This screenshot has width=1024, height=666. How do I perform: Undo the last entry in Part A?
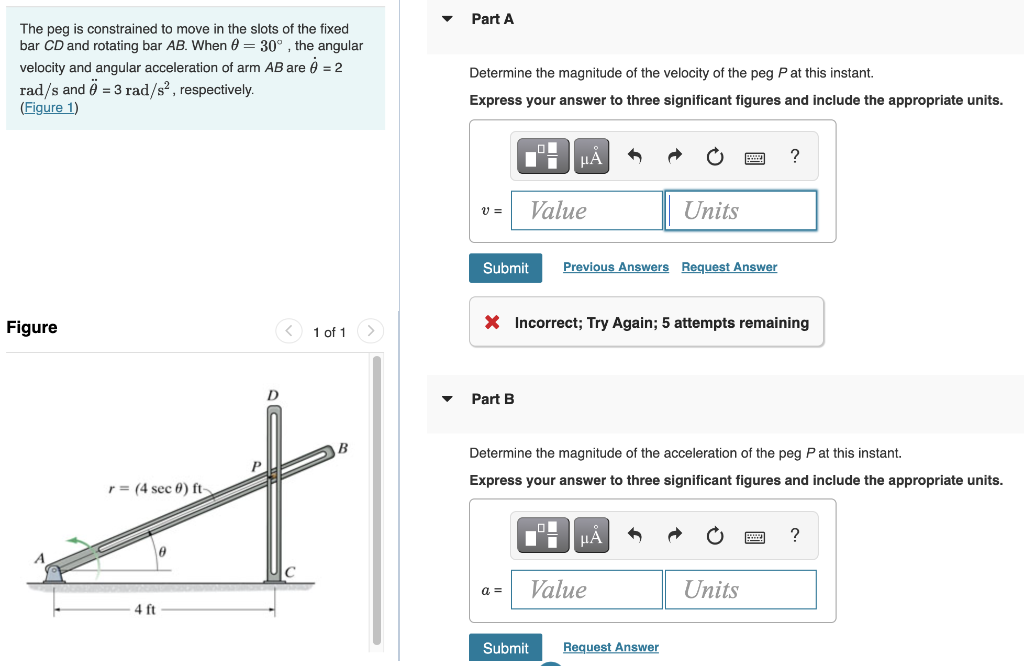[x=636, y=155]
